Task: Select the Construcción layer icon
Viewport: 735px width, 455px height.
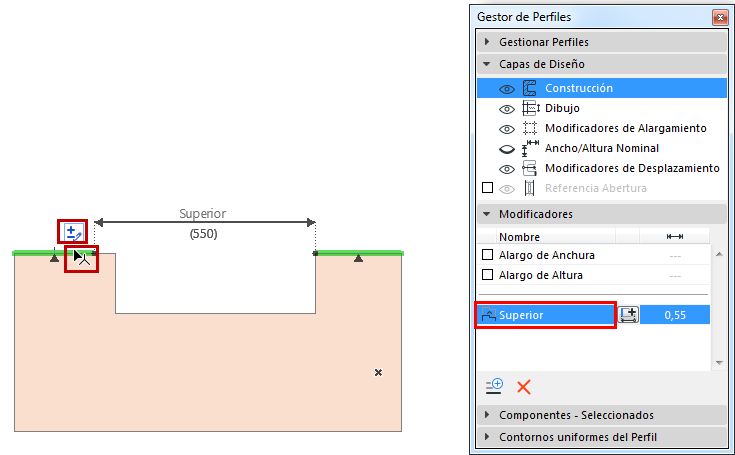Action: click(x=530, y=88)
